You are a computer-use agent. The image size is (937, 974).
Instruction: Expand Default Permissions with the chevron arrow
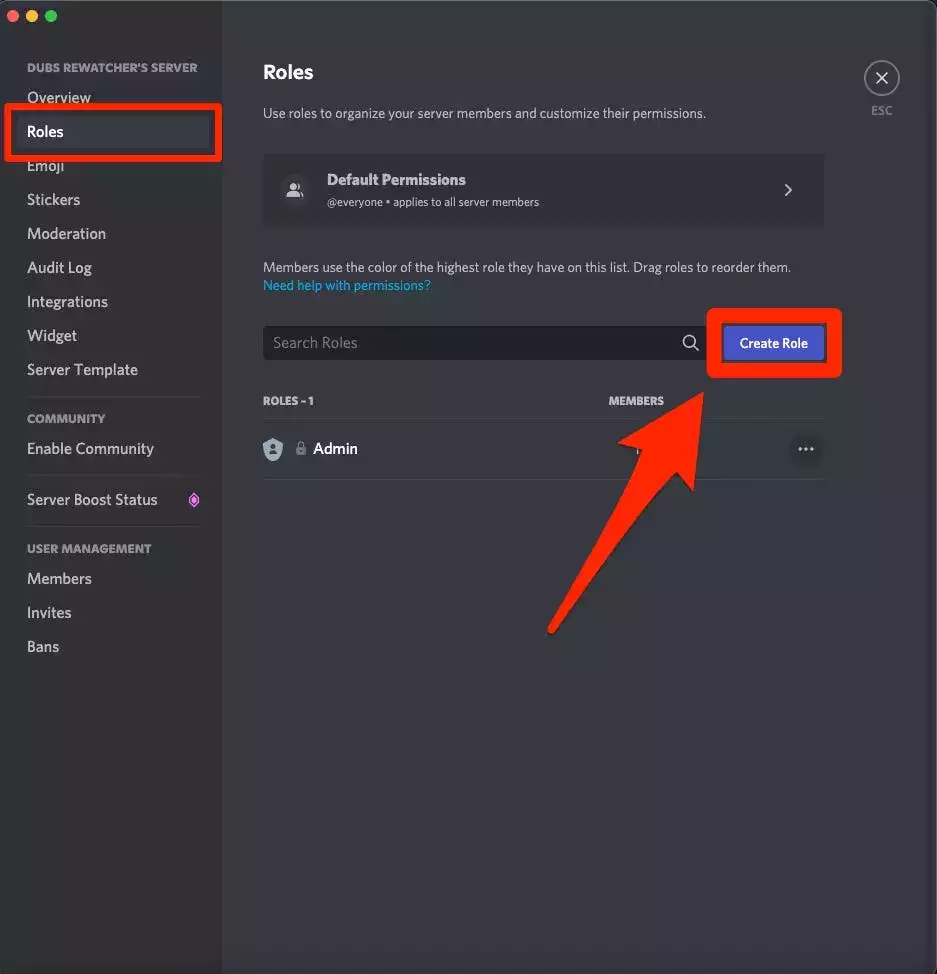788,189
